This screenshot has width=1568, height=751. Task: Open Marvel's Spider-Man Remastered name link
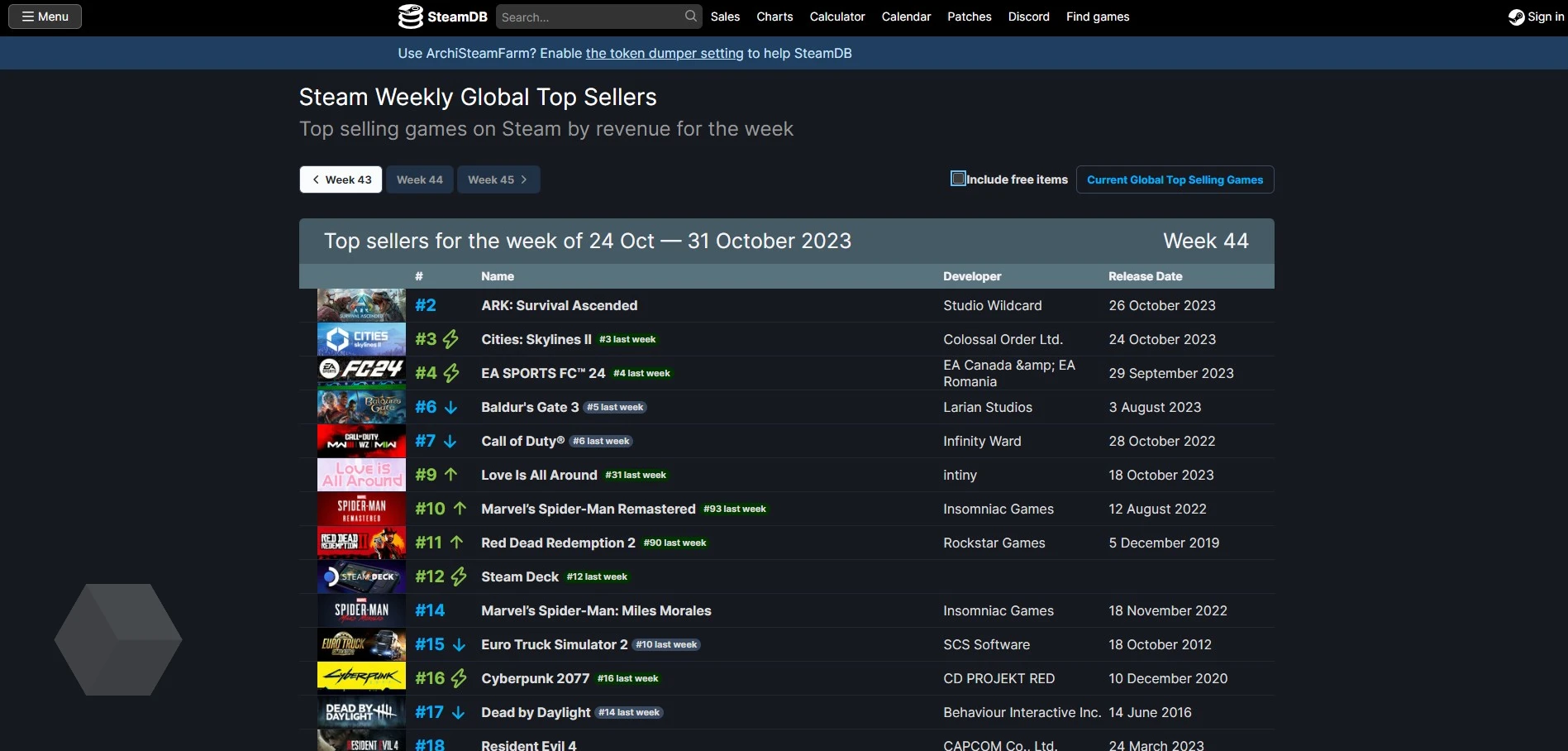tap(589, 509)
